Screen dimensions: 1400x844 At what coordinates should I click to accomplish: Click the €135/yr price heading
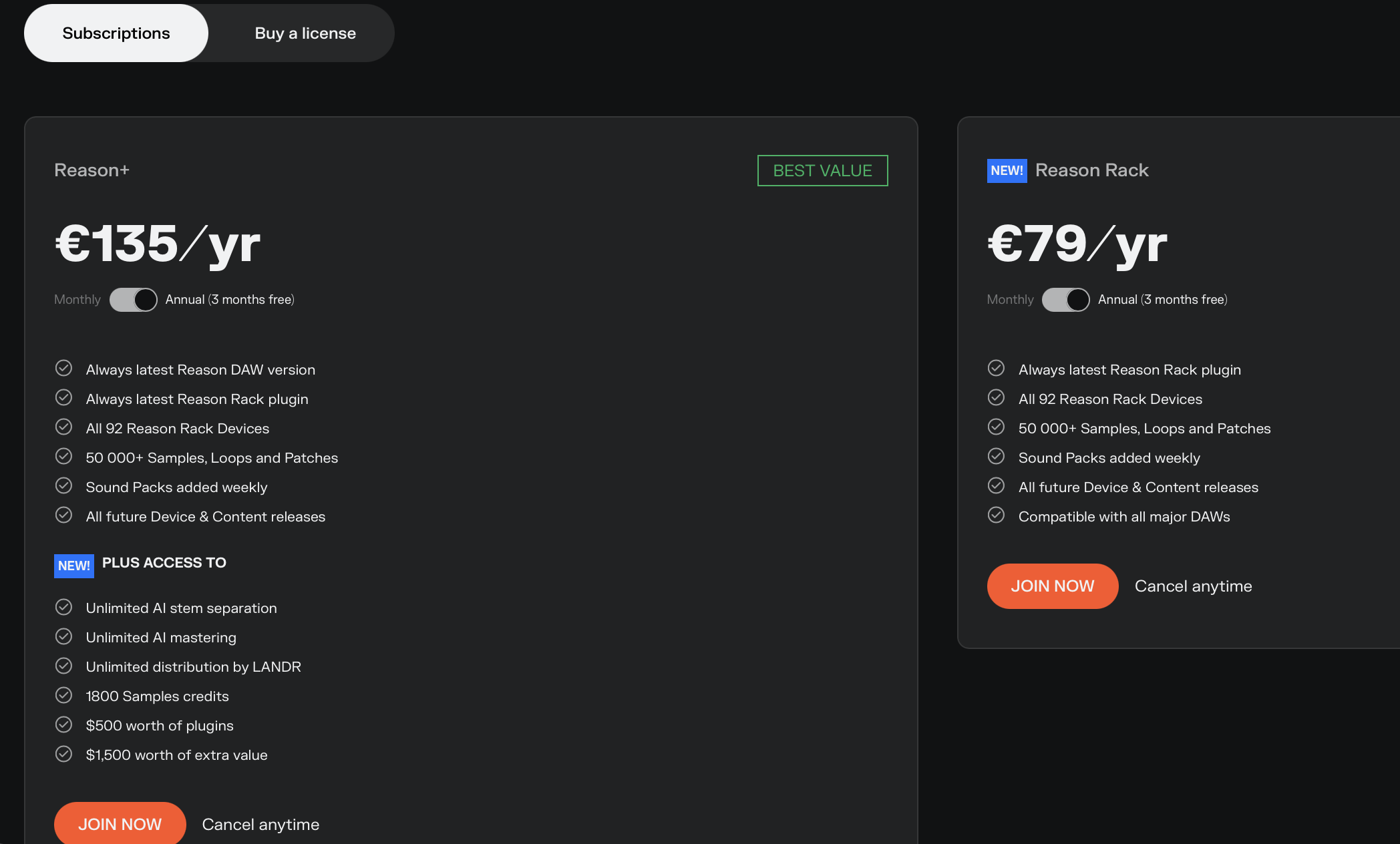[158, 244]
